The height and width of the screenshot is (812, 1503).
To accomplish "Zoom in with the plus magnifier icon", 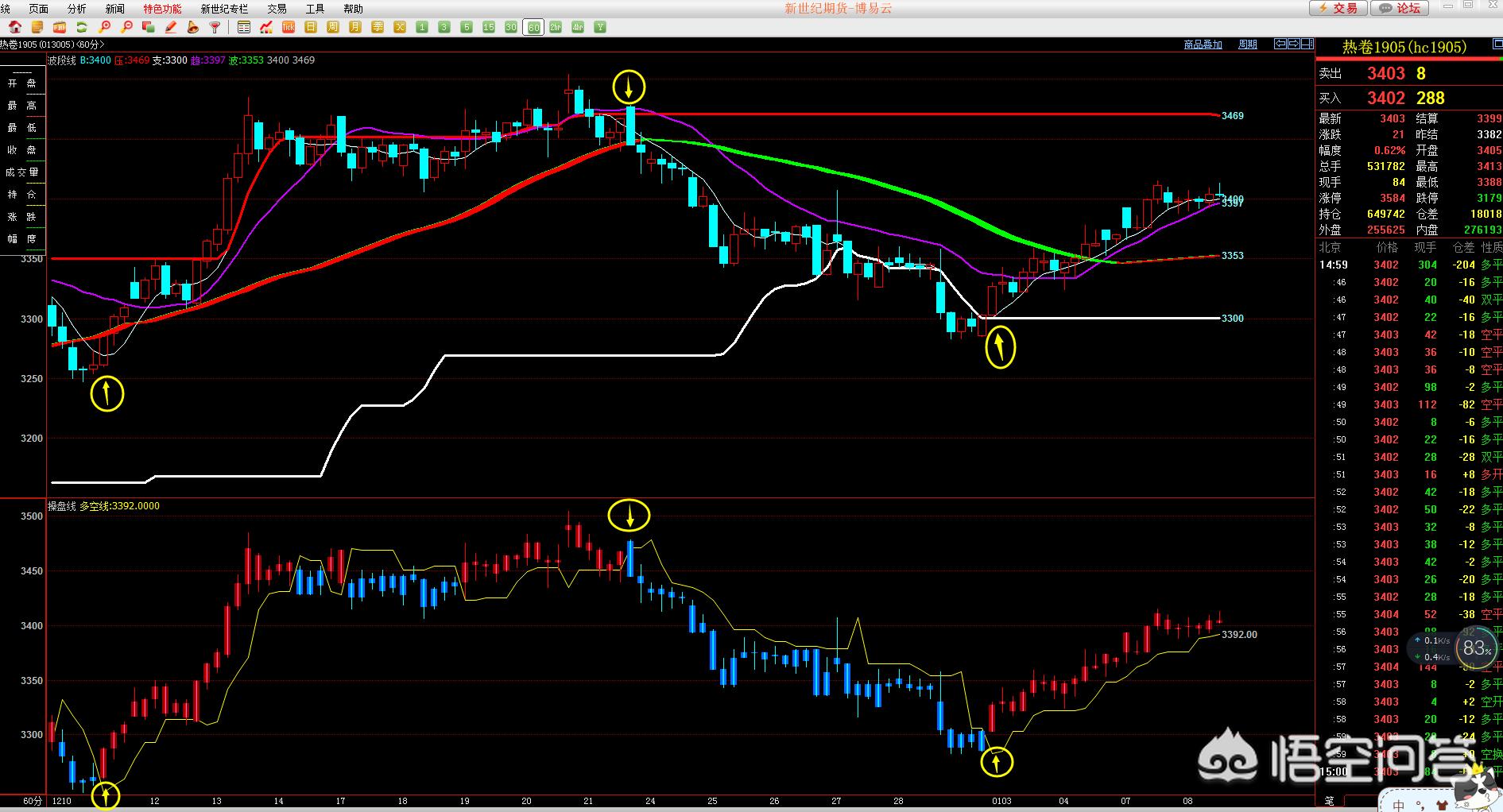I will pyautogui.click(x=104, y=27).
